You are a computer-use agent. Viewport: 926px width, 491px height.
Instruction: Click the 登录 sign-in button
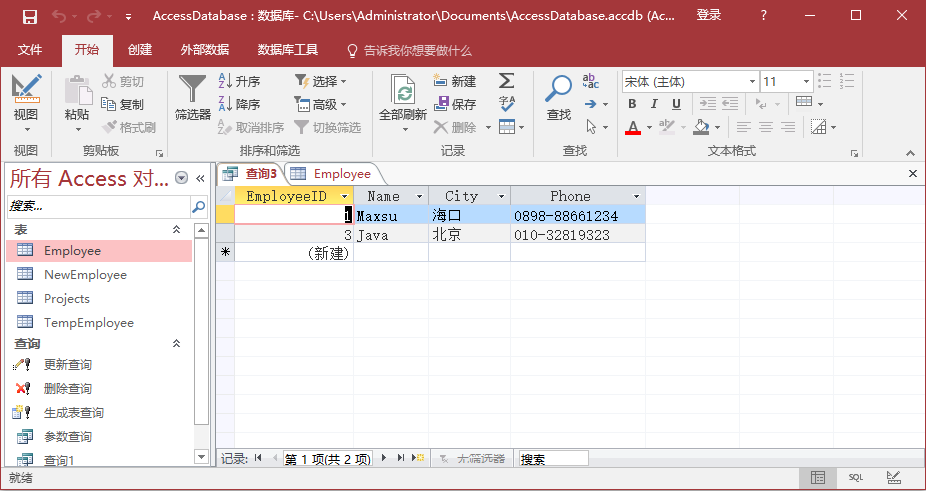coord(709,16)
